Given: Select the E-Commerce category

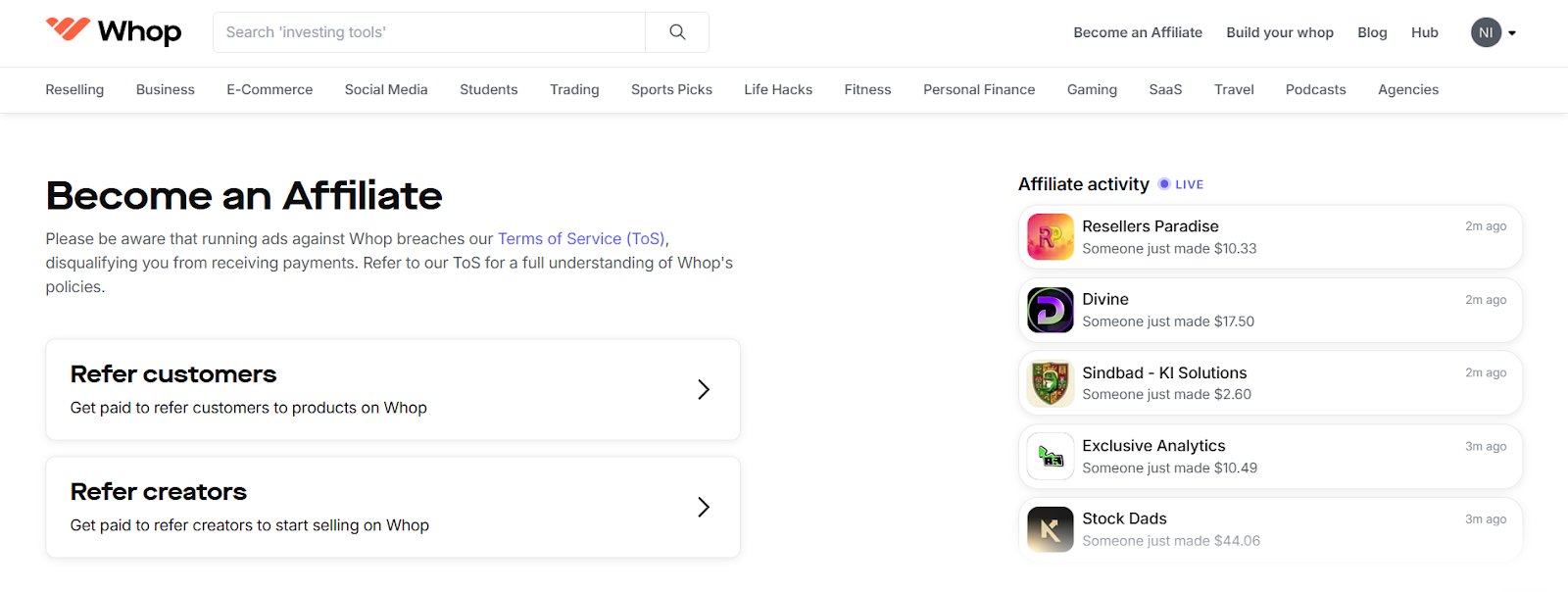Looking at the screenshot, I should (x=269, y=89).
